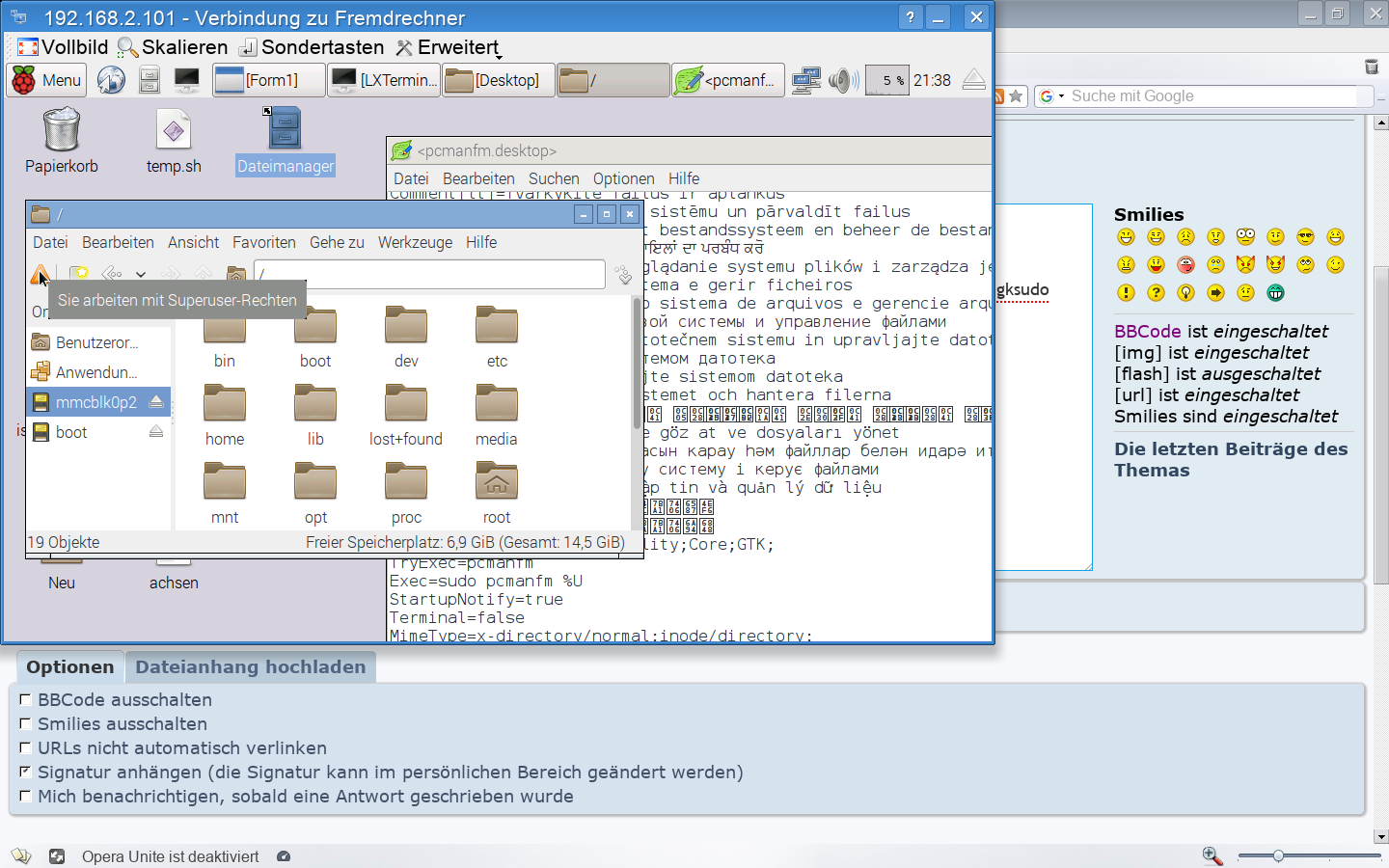Viewport: 1389px width, 868px height.
Task: Eject the mmcblk0p2 volume
Action: [x=156, y=401]
